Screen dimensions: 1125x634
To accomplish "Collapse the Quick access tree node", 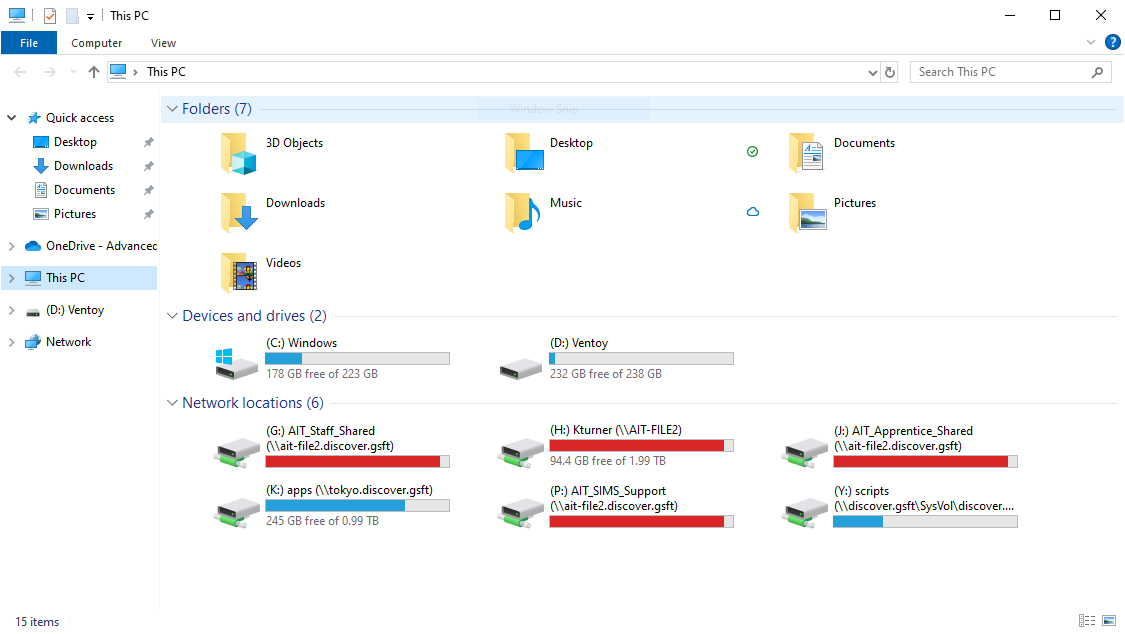I will tap(11, 118).
